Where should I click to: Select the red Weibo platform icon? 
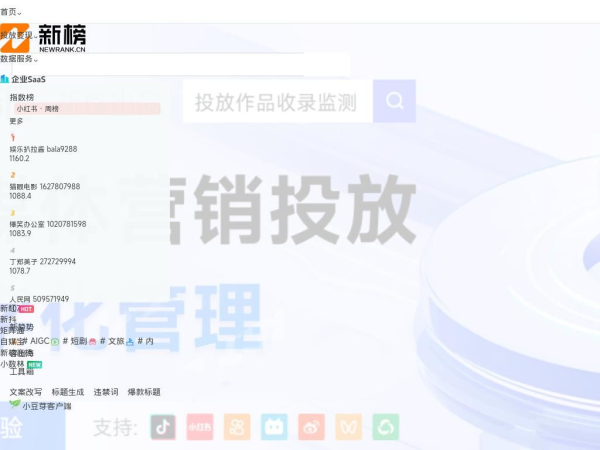click(311, 427)
